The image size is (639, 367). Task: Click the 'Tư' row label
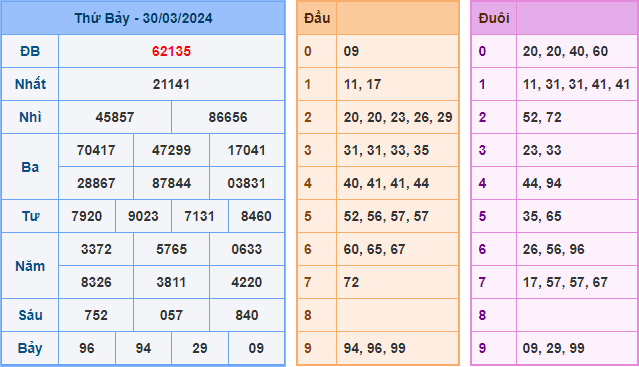click(x=30, y=216)
